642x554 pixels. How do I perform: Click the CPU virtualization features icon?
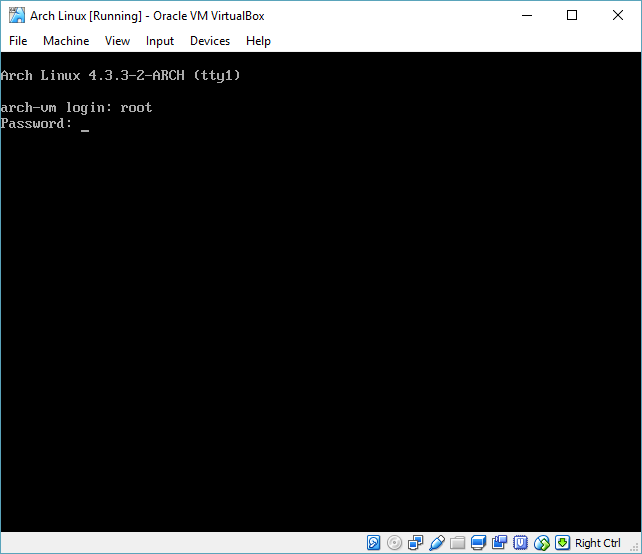[x=520, y=543]
